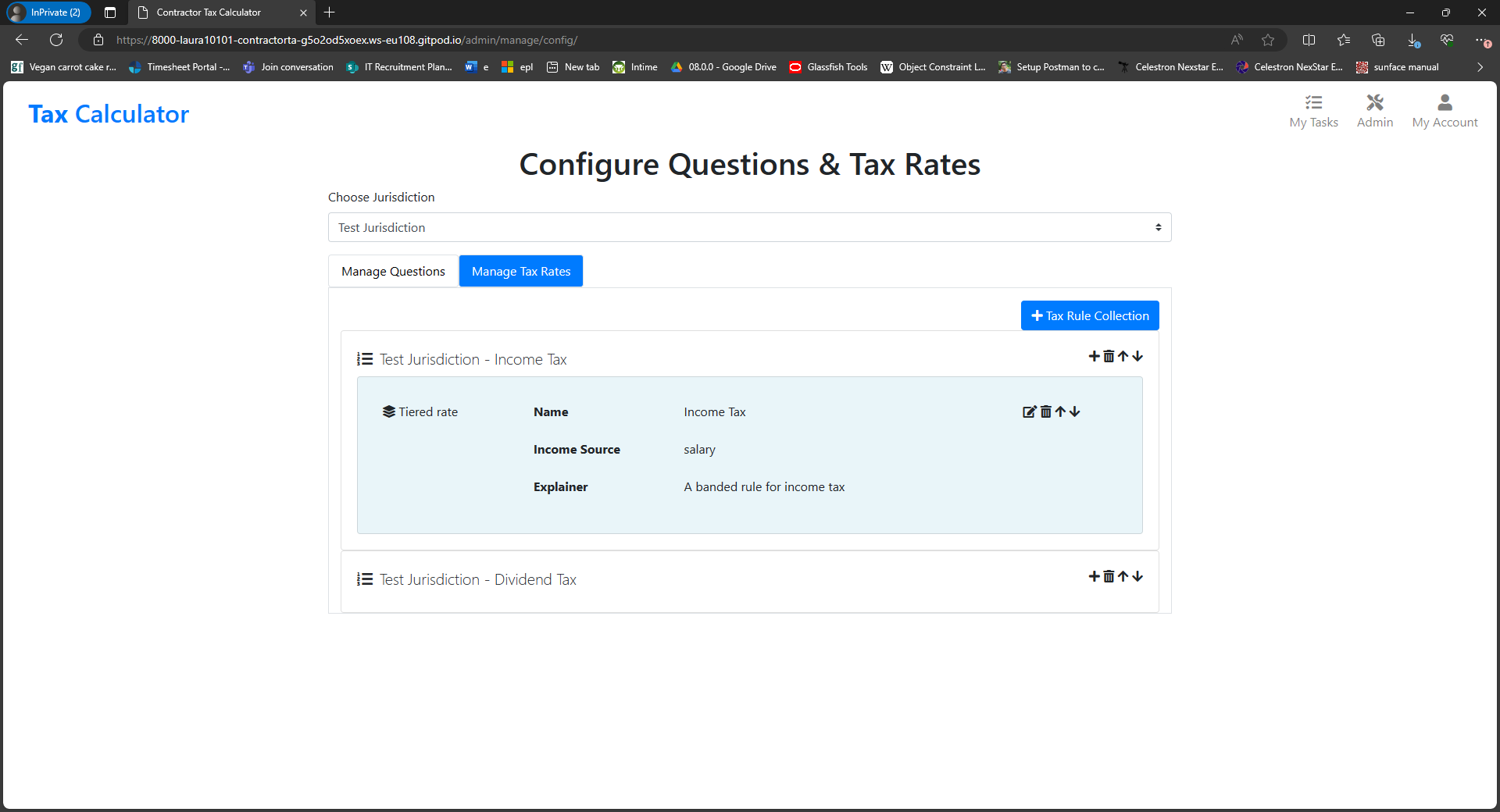Add this page to favorites star
This screenshot has height=812, width=1500.
1268,40
